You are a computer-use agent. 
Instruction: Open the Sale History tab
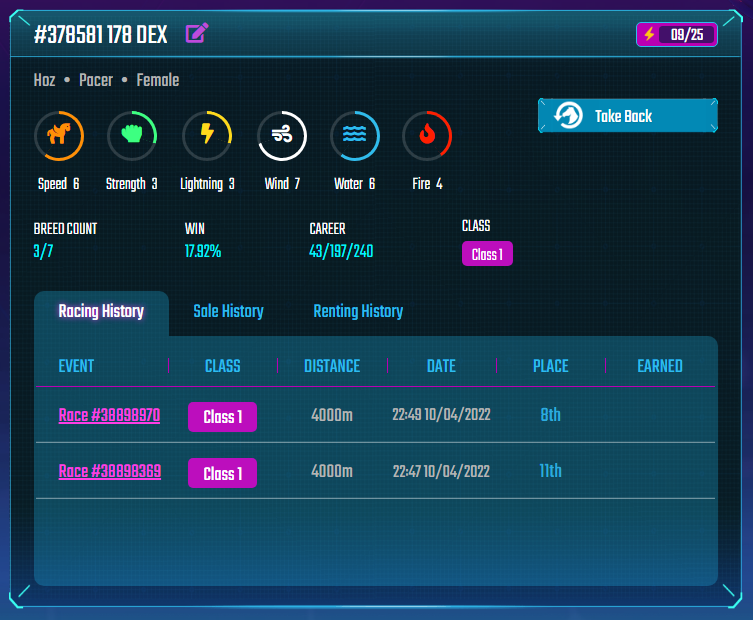click(229, 311)
